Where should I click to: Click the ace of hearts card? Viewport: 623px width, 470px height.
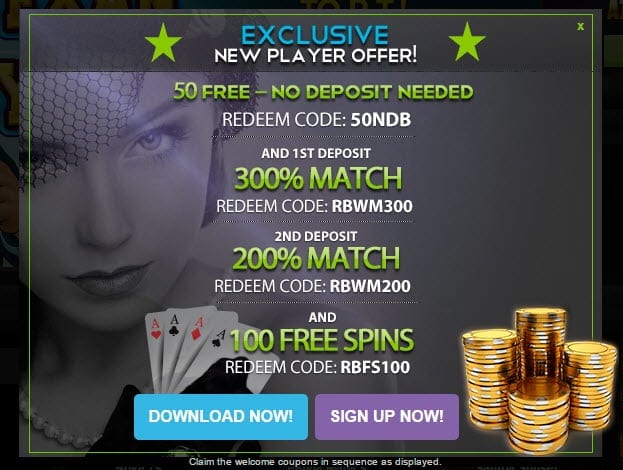tap(156, 350)
